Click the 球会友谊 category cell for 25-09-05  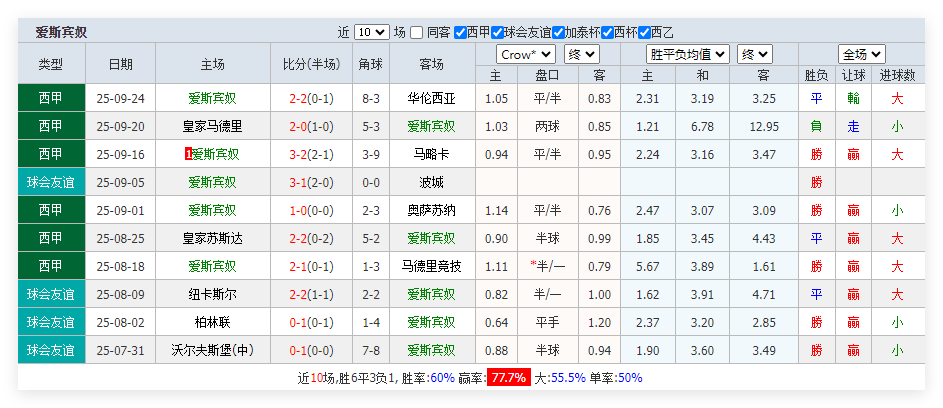(x=50, y=182)
